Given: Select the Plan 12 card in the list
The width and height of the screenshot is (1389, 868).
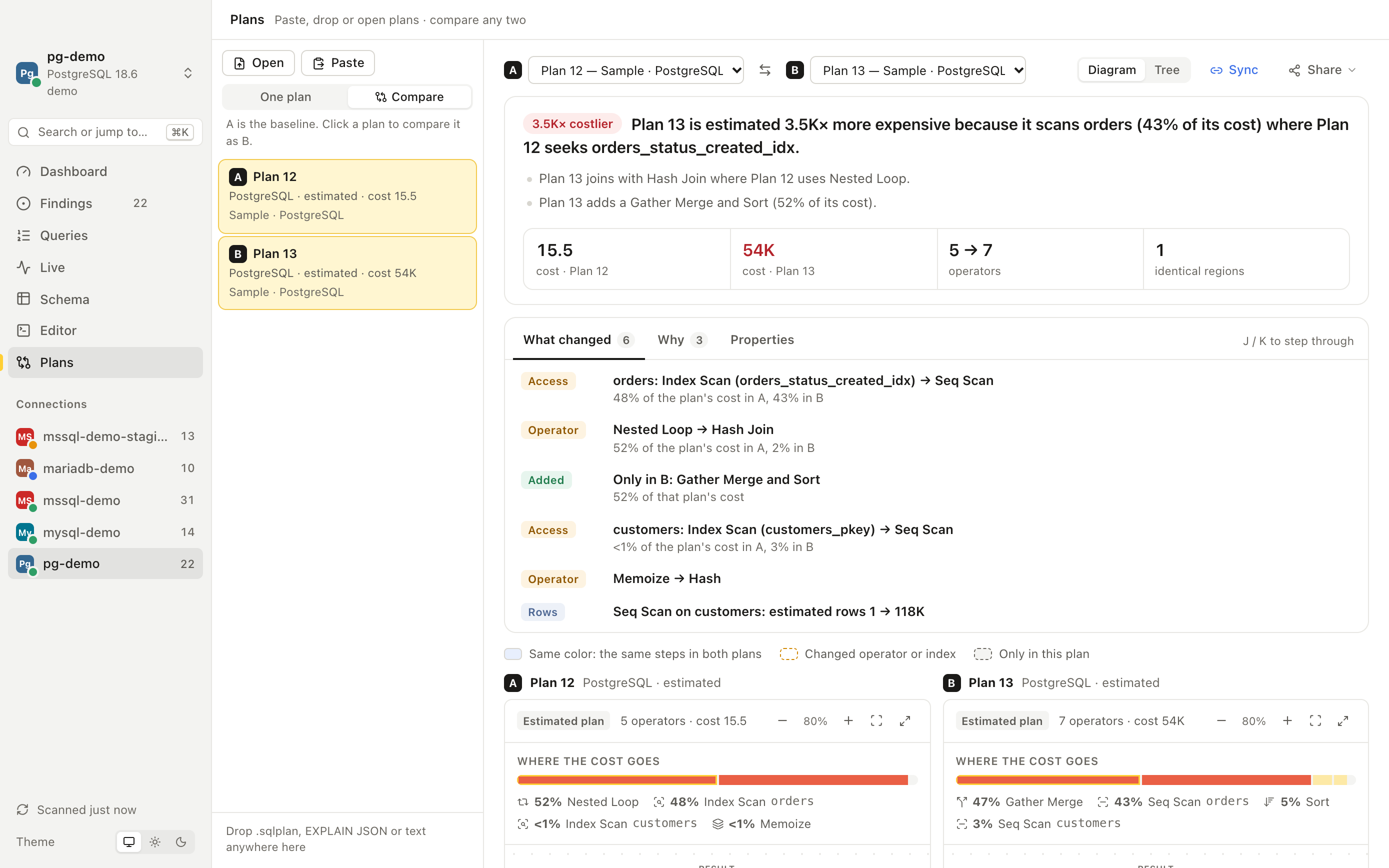Looking at the screenshot, I should click(x=347, y=196).
